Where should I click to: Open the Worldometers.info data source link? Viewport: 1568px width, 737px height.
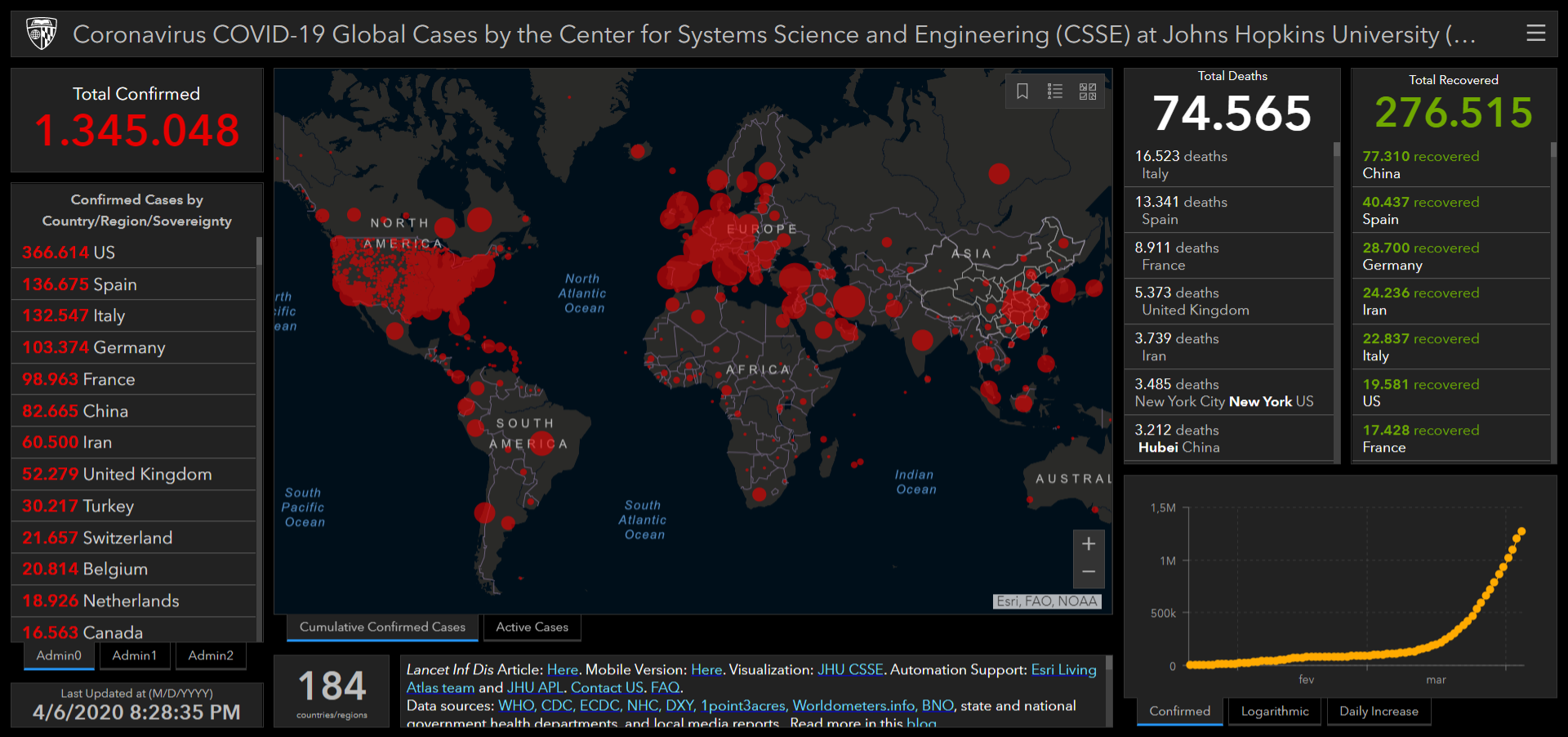pyautogui.click(x=853, y=705)
